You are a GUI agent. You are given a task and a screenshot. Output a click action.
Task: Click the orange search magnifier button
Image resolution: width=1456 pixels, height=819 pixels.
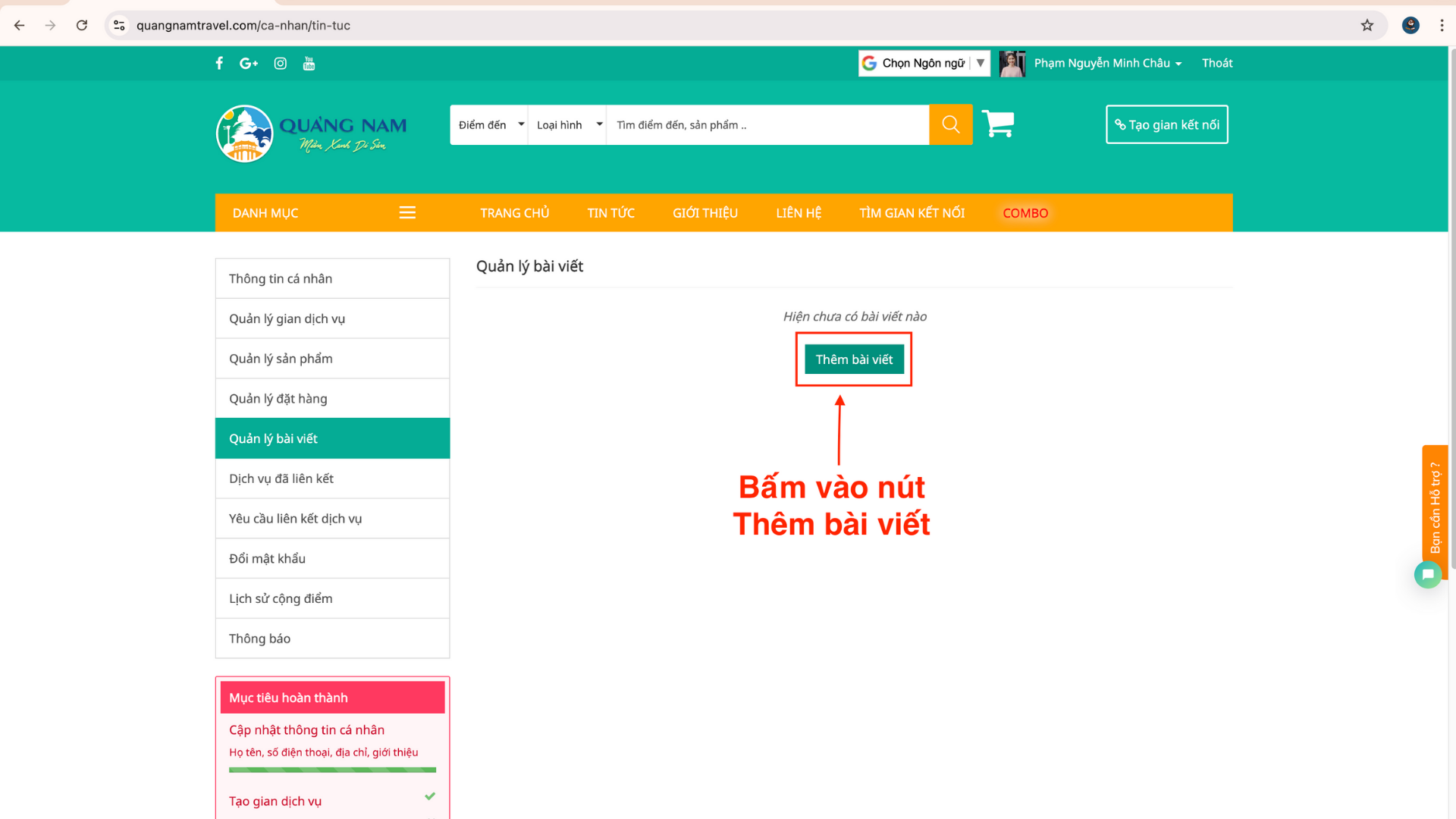coord(950,124)
